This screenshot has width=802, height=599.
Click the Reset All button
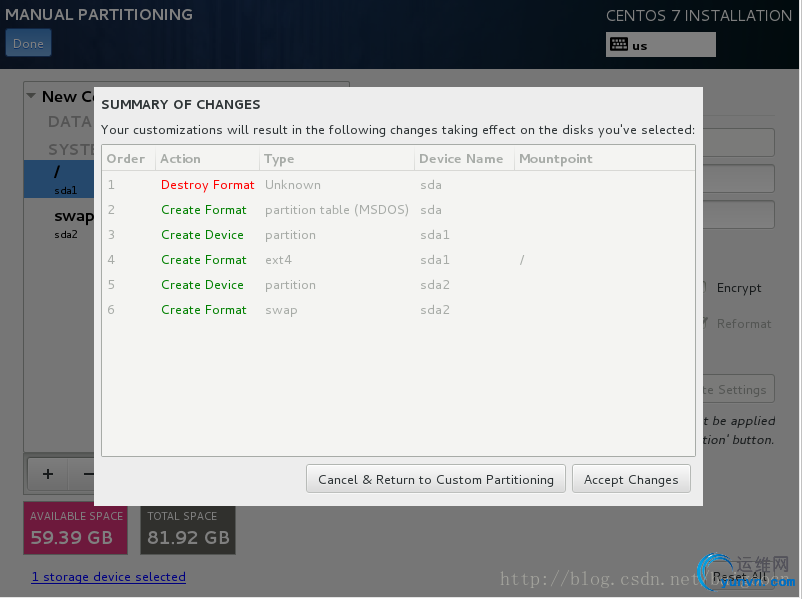pos(740,576)
